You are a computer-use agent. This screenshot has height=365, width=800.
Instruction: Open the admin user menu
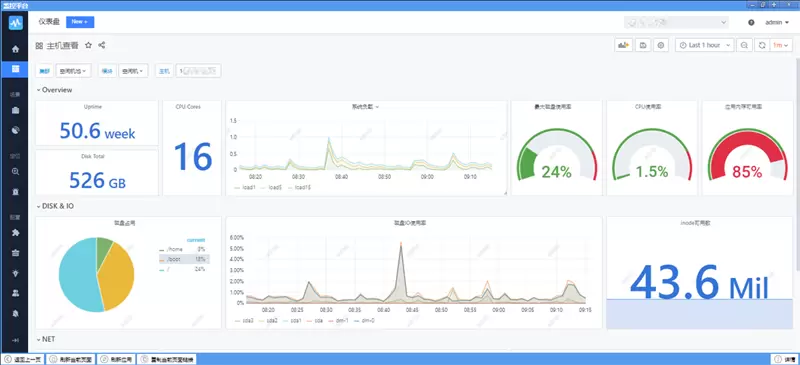point(777,22)
